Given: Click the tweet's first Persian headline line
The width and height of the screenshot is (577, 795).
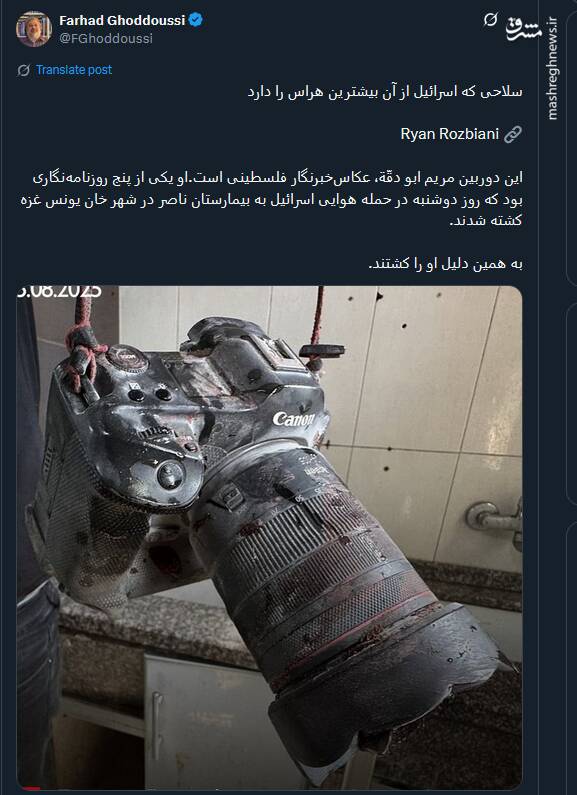Looking at the screenshot, I should coord(385,92).
